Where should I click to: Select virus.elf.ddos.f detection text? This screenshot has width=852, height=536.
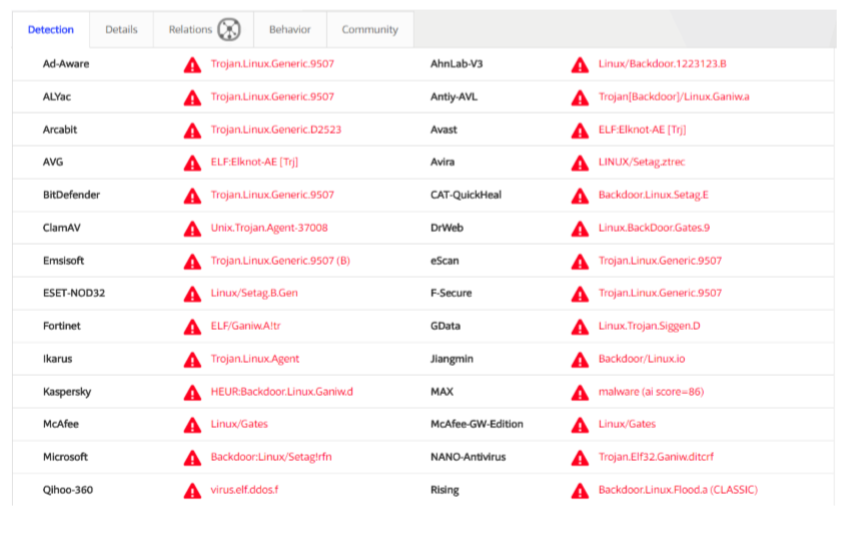click(x=245, y=490)
